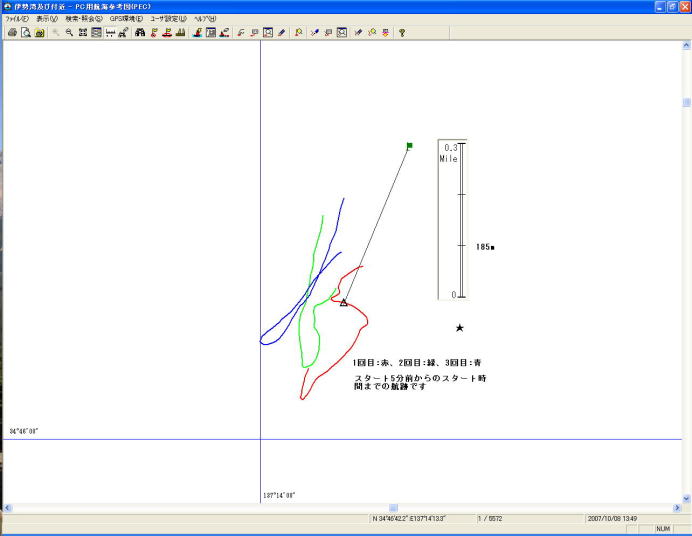Click the red ship on blue water icon
The image size is (692, 536).
click(x=197, y=32)
